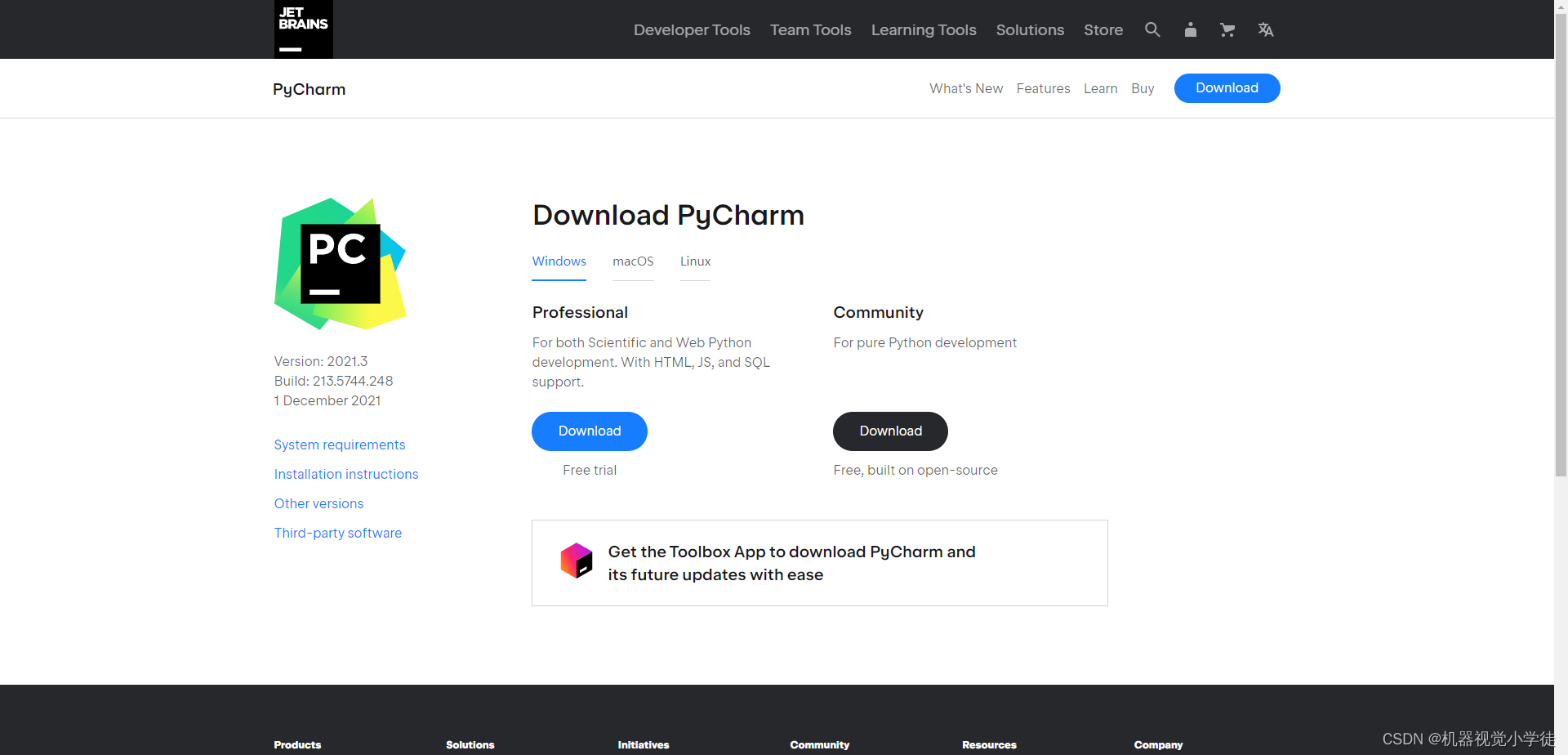The image size is (1568, 755).
Task: Click the 1 December 2021 date text
Action: (x=327, y=400)
